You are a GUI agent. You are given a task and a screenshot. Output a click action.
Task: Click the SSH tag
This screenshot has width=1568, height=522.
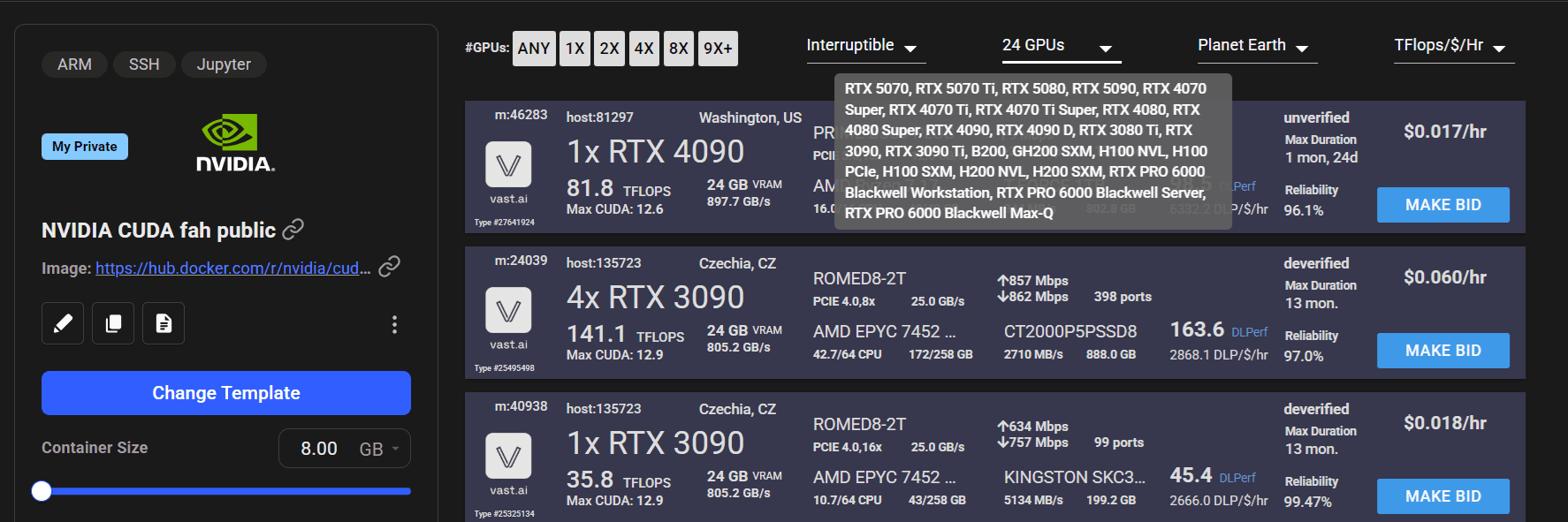click(x=144, y=64)
